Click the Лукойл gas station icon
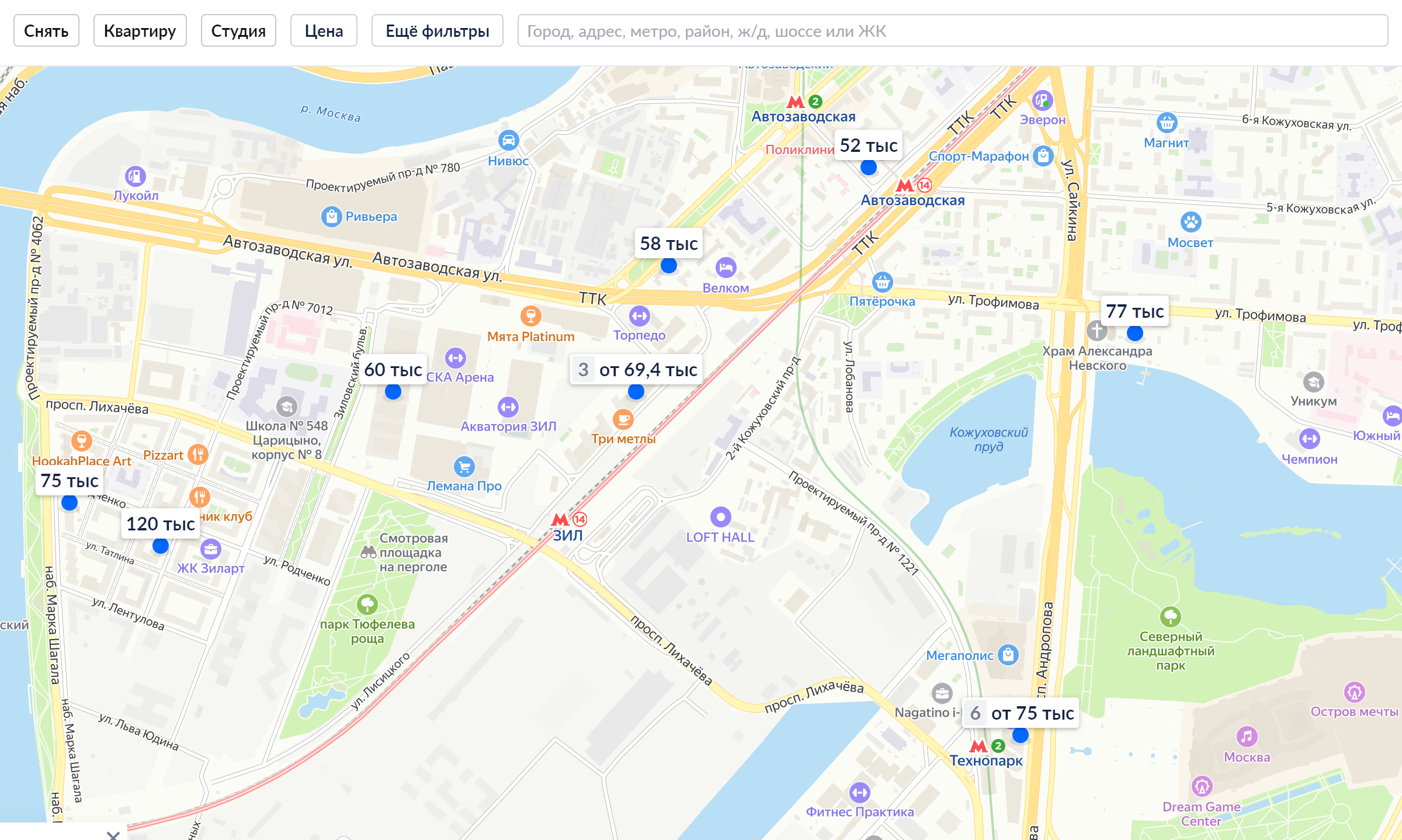The height and width of the screenshot is (840, 1402). tap(136, 176)
